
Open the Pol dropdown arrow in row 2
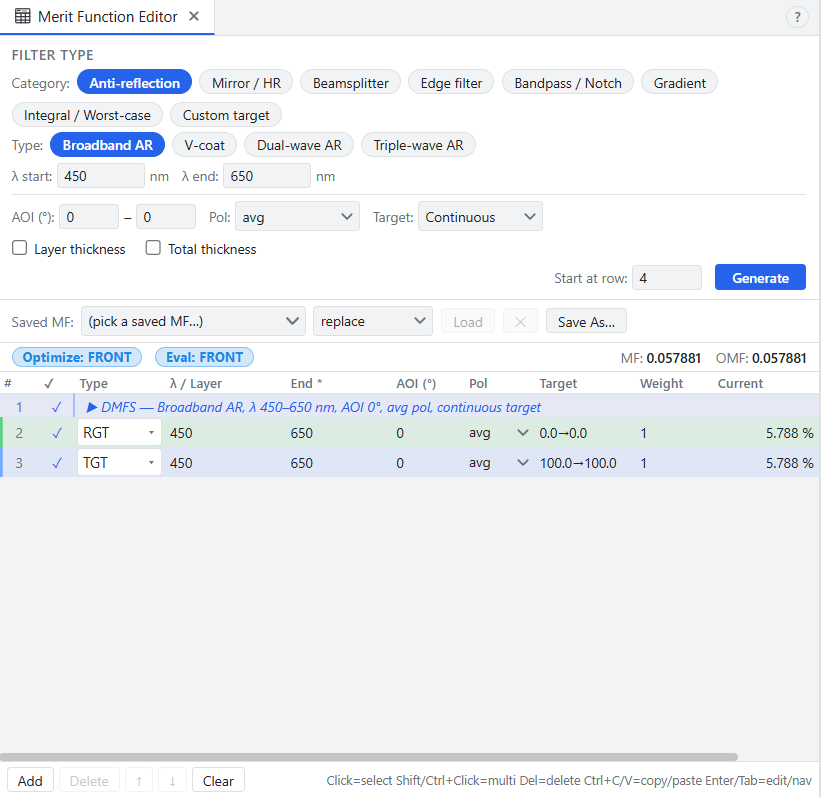click(x=522, y=433)
